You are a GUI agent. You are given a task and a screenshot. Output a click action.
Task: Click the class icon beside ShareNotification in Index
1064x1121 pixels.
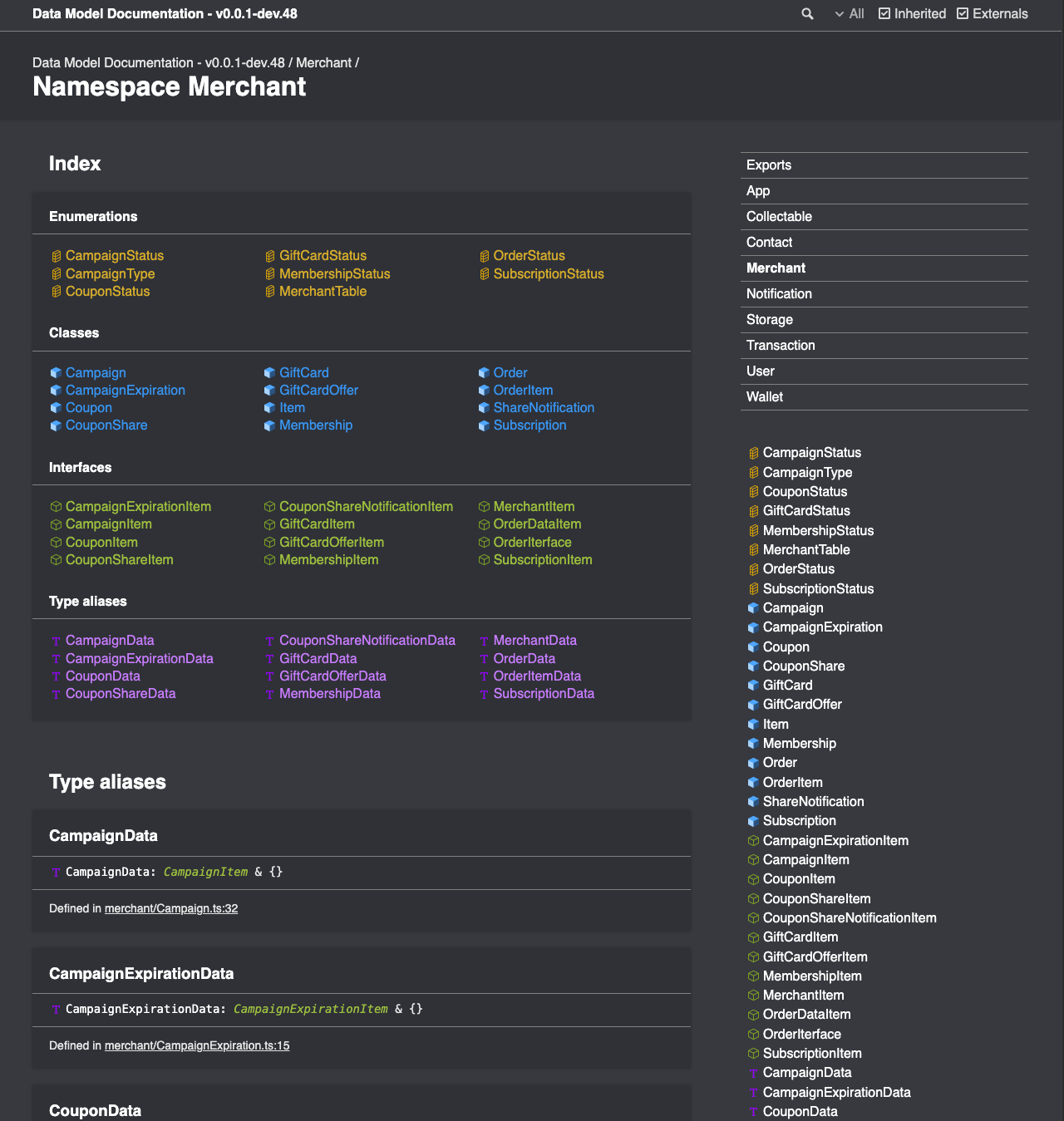pyautogui.click(x=484, y=408)
